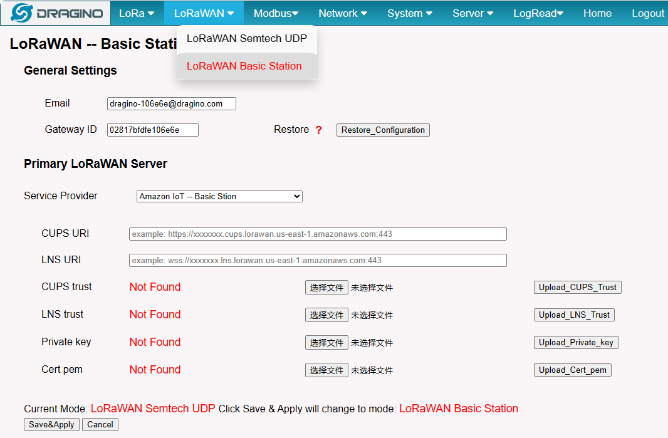Click the 'Primary LoRaWAN Server' heading

pos(95,164)
